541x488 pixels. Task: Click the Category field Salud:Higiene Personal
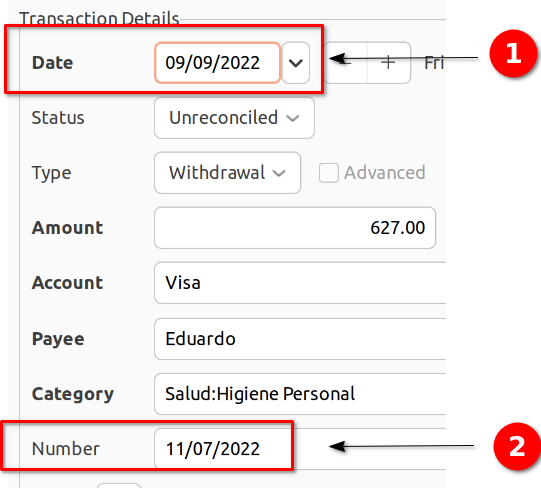click(x=300, y=394)
